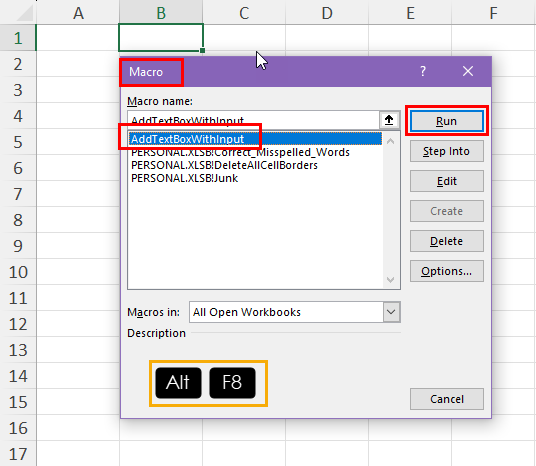Click in the Macro name field
Image resolution: width=536 pixels, height=466 pixels.
[x=253, y=120]
